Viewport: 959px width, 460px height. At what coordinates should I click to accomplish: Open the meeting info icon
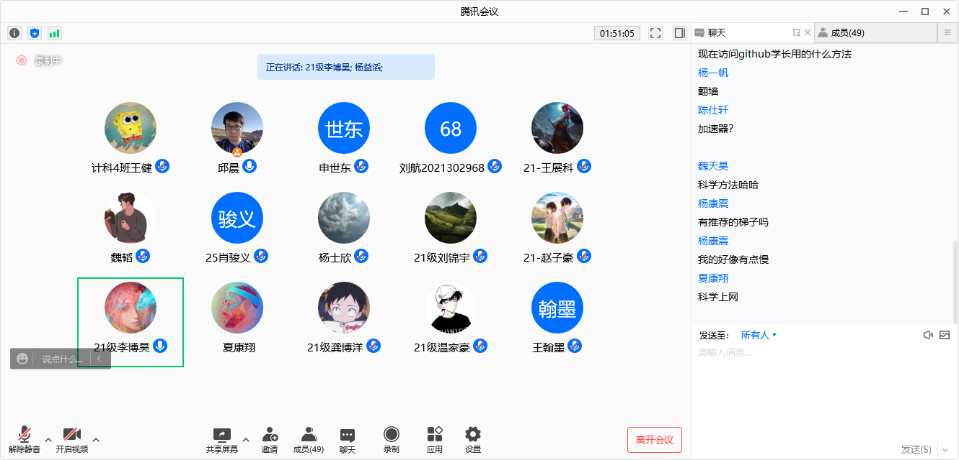click(14, 33)
